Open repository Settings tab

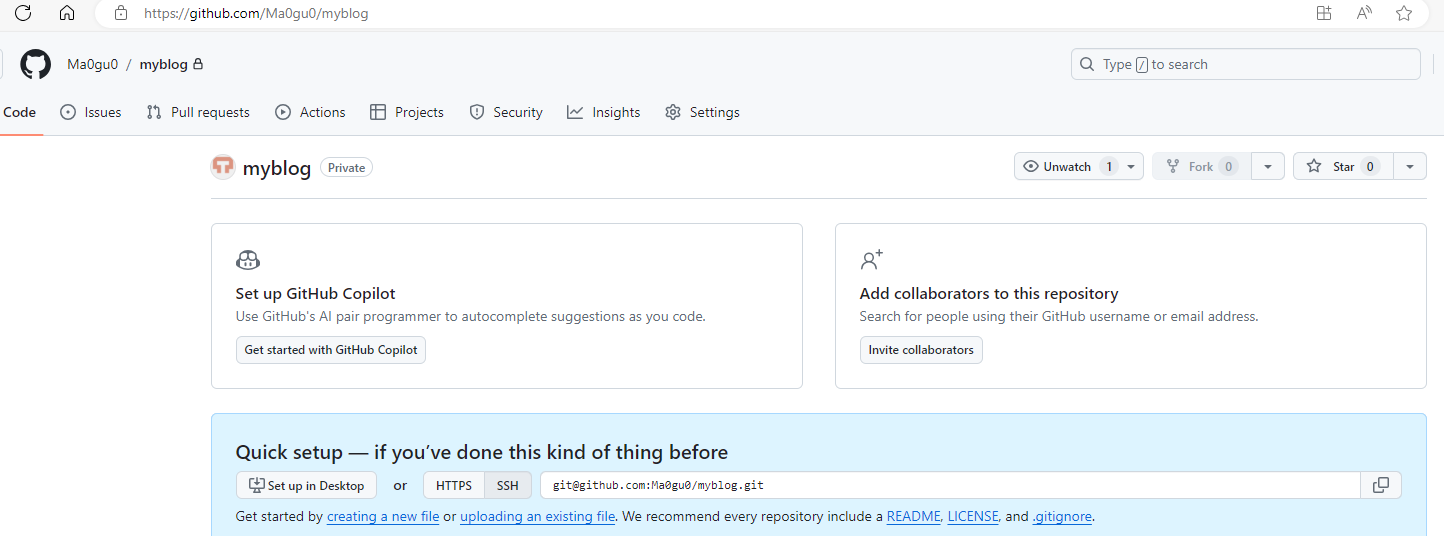[x=702, y=112]
